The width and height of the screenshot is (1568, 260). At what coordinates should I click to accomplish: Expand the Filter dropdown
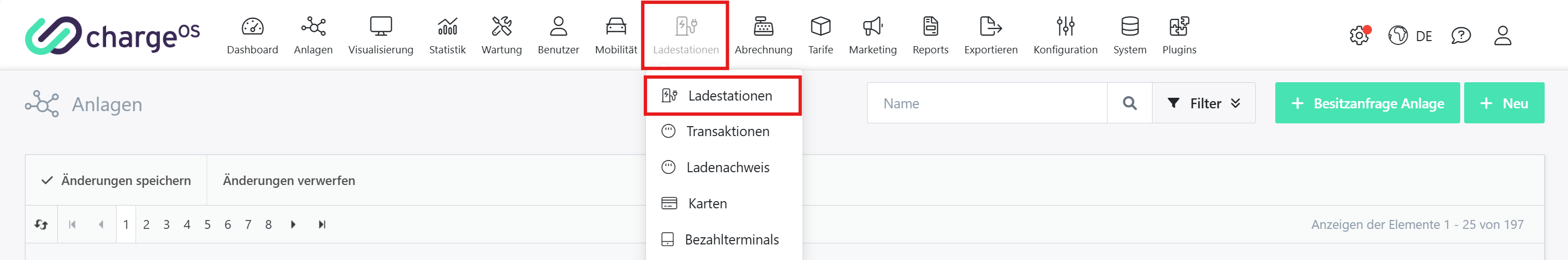click(1203, 103)
